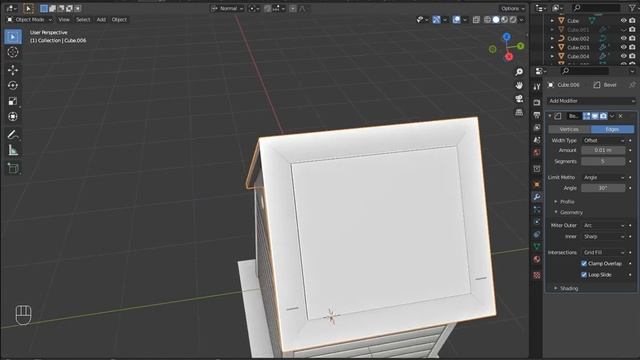Open the Modifier properties wrench tab
The width and height of the screenshot is (640, 360).
[537, 197]
